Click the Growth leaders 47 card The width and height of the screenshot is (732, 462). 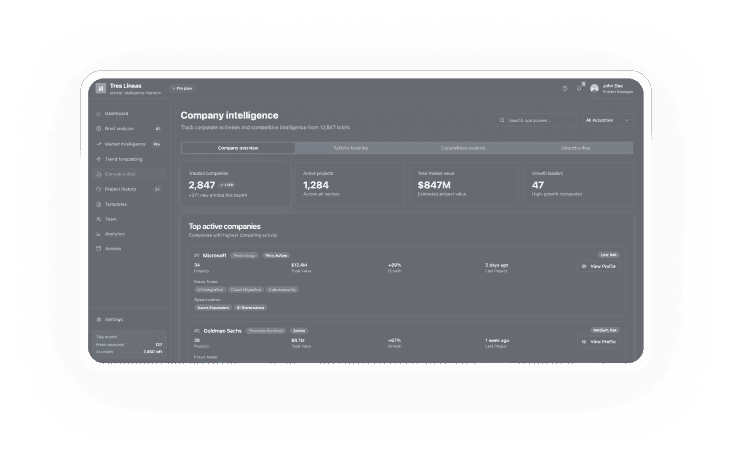578,184
